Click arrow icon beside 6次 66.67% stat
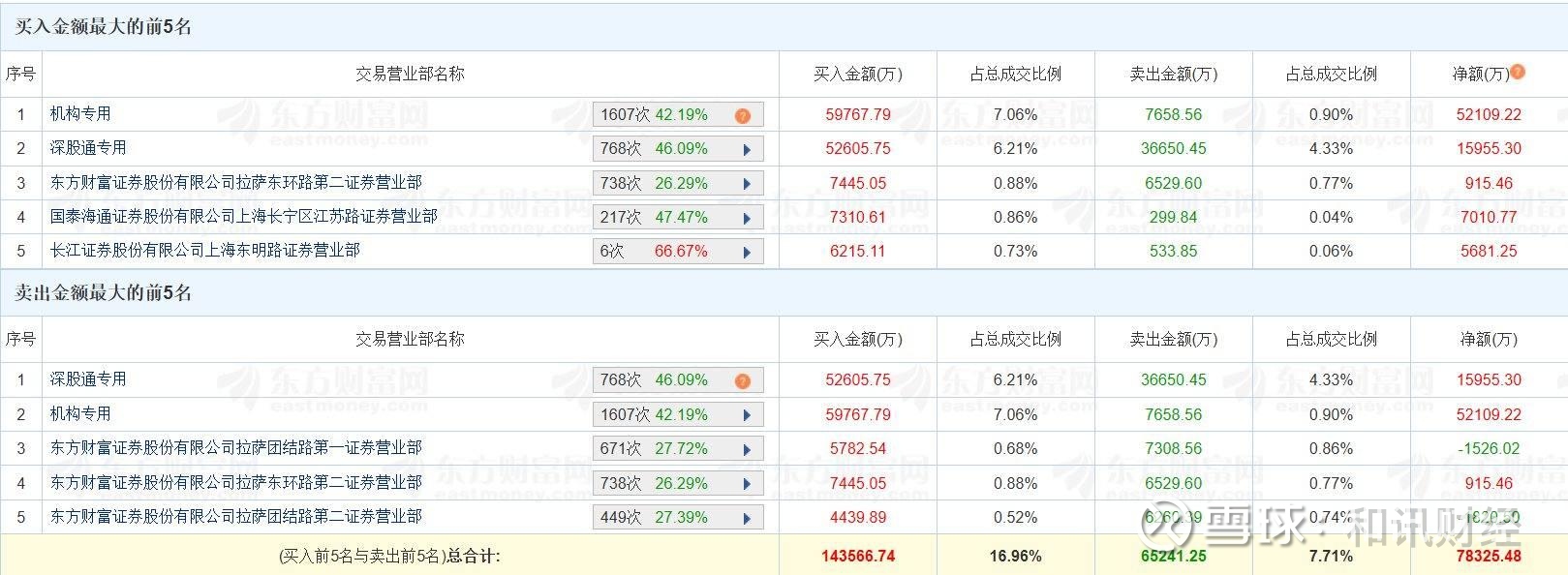The image size is (1568, 575). [747, 253]
